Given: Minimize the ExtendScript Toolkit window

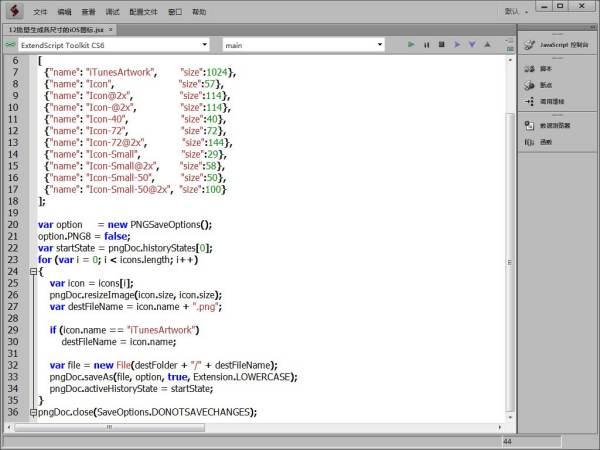Looking at the screenshot, I should (545, 6).
